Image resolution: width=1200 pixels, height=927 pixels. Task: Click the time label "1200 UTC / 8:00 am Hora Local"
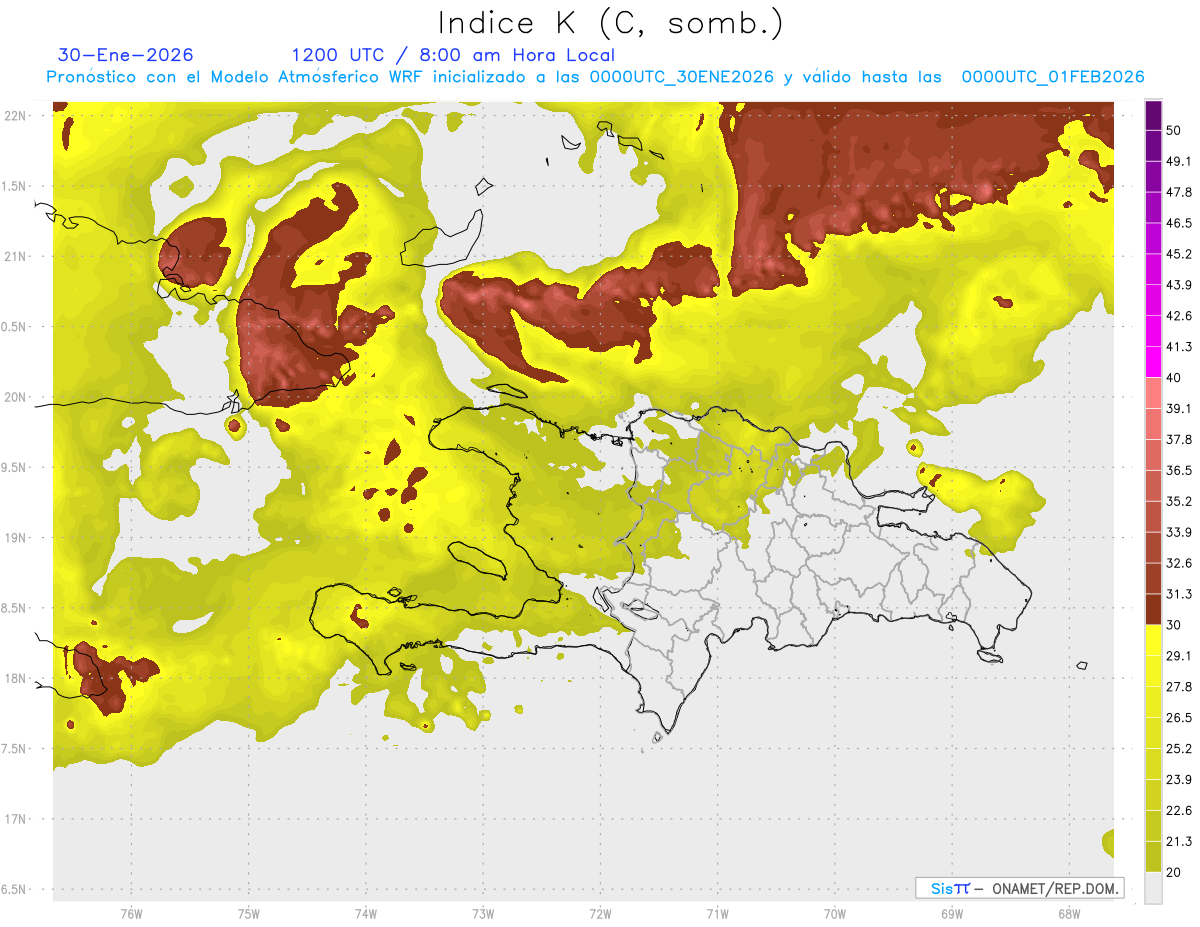pyautogui.click(x=453, y=55)
